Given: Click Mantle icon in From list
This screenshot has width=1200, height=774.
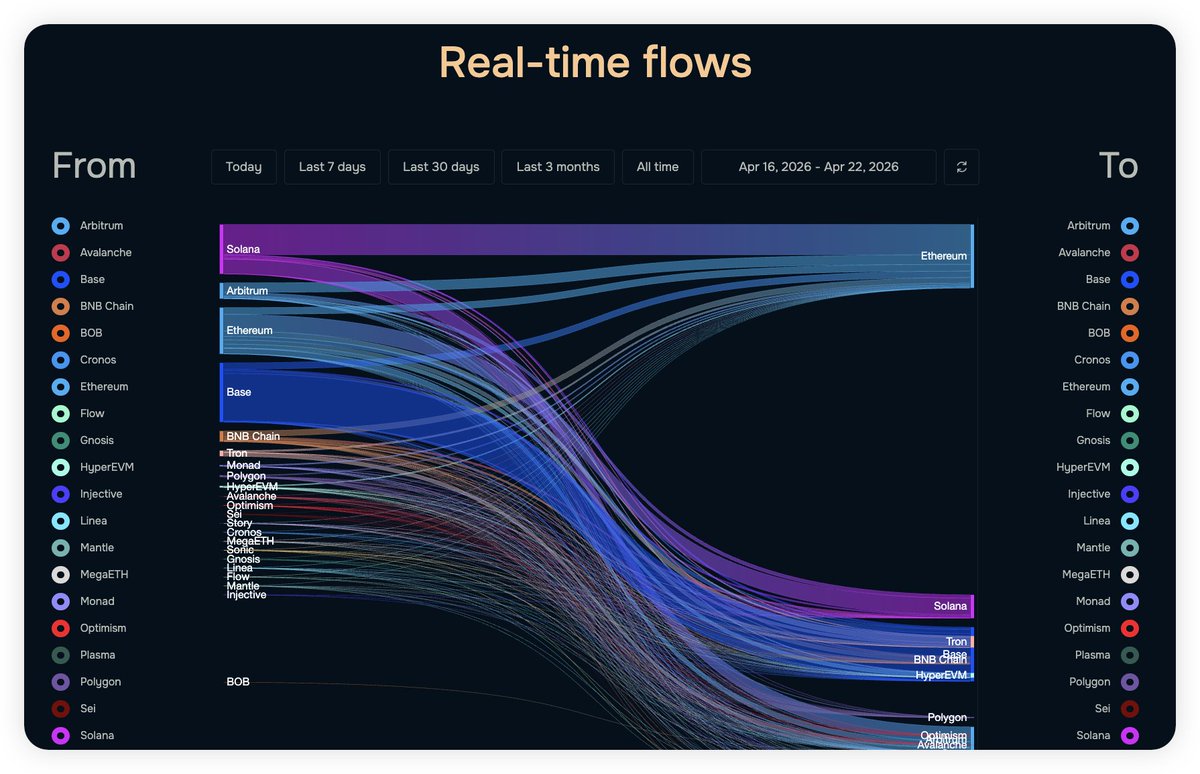Looking at the screenshot, I should 61,548.
